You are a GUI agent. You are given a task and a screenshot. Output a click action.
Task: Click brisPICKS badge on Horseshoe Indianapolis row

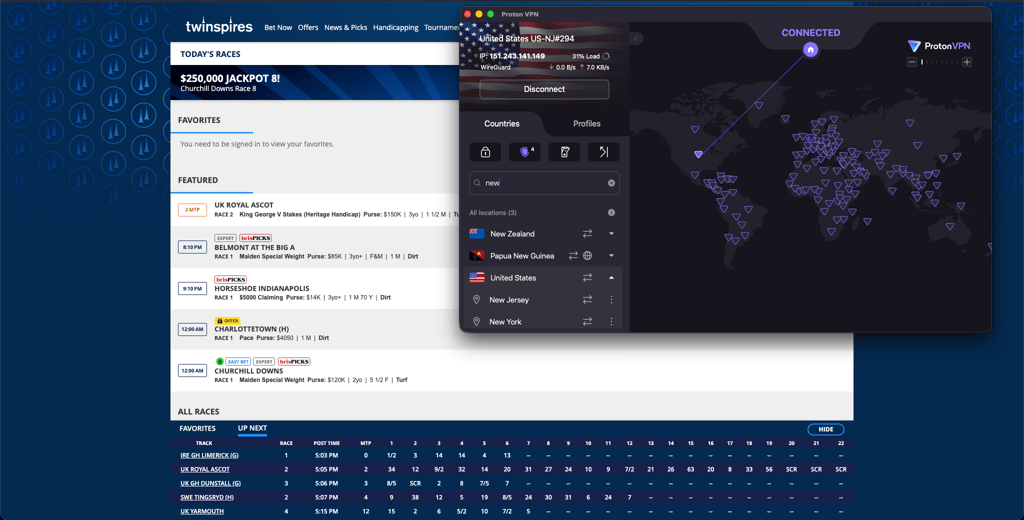tap(230, 280)
